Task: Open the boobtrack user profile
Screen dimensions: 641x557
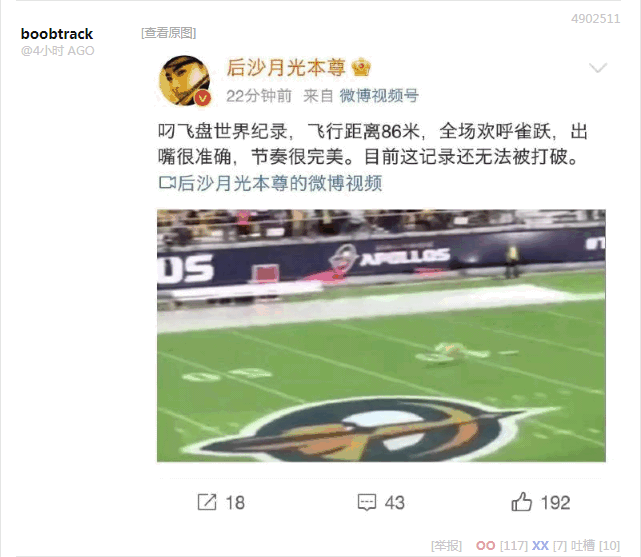Action: 57,34
